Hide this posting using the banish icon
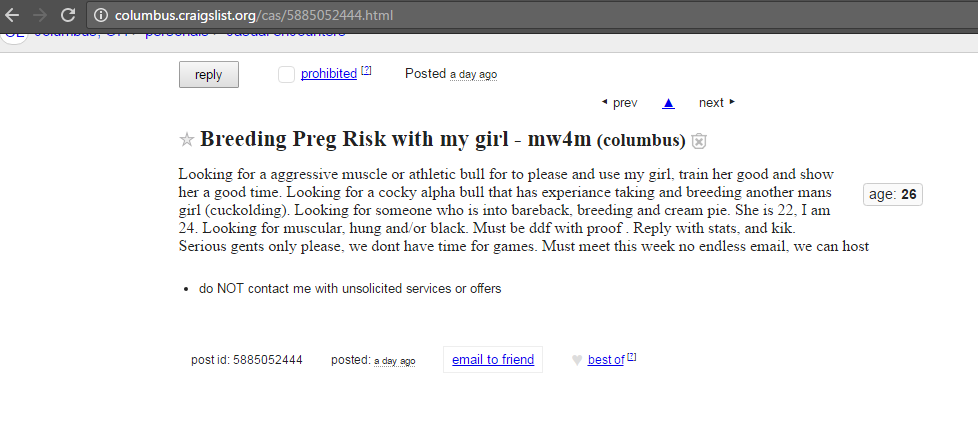Screen dimensions: 978x430 699,141
